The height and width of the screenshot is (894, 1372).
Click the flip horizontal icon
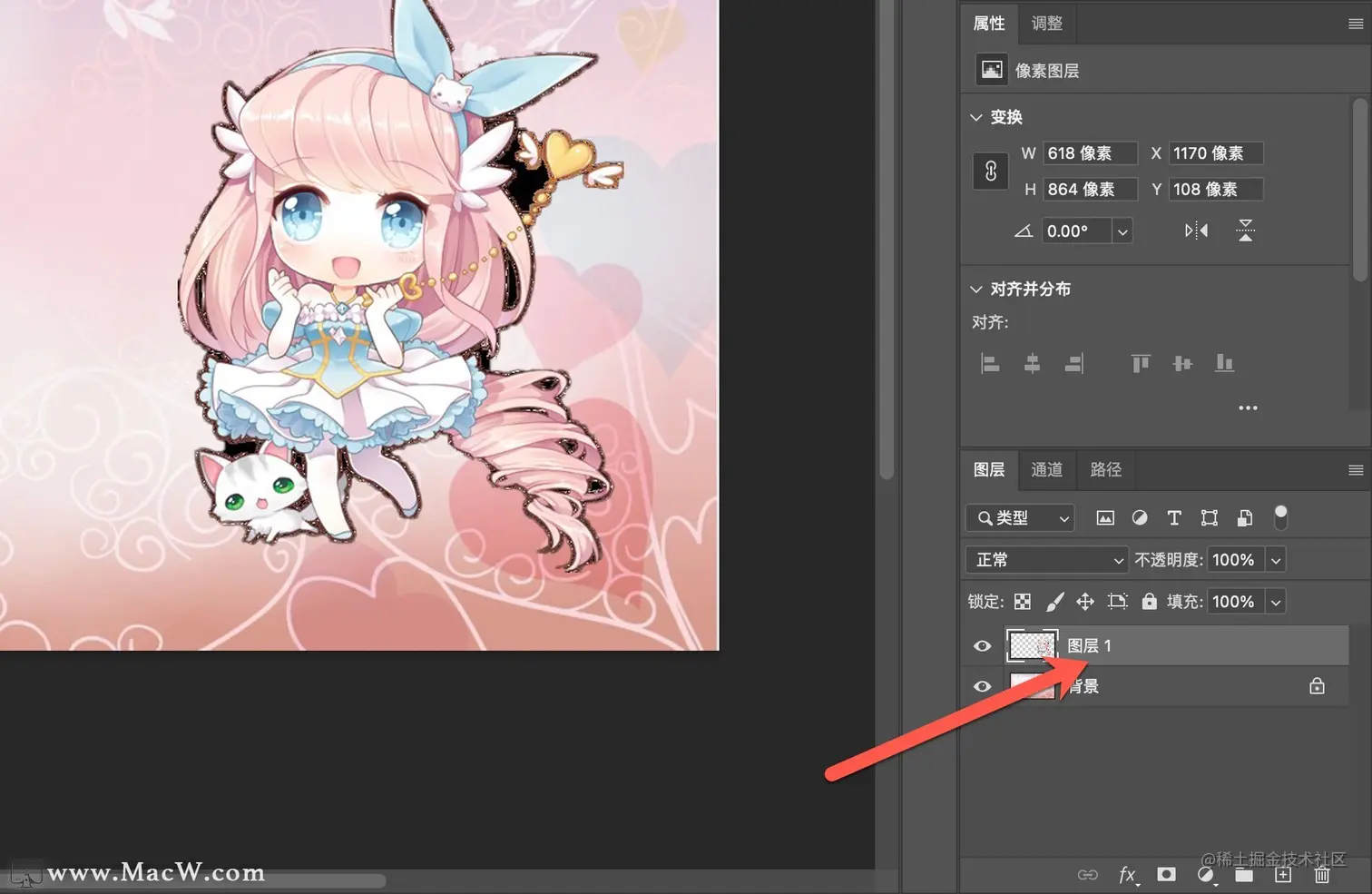coord(1196,231)
